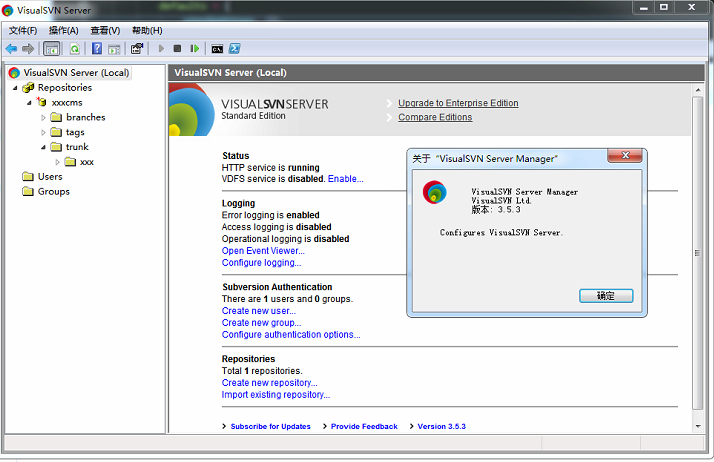Click the tags folder icon
Screen dimensions: 714x462
(56, 132)
